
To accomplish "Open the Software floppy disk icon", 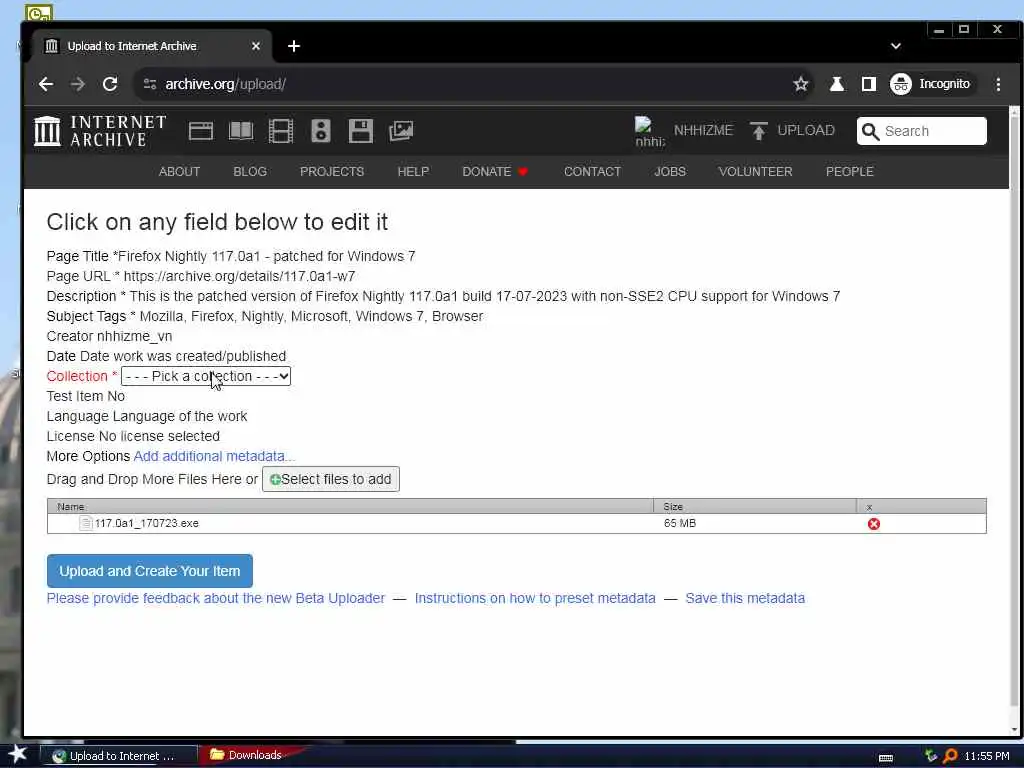I will (x=360, y=131).
